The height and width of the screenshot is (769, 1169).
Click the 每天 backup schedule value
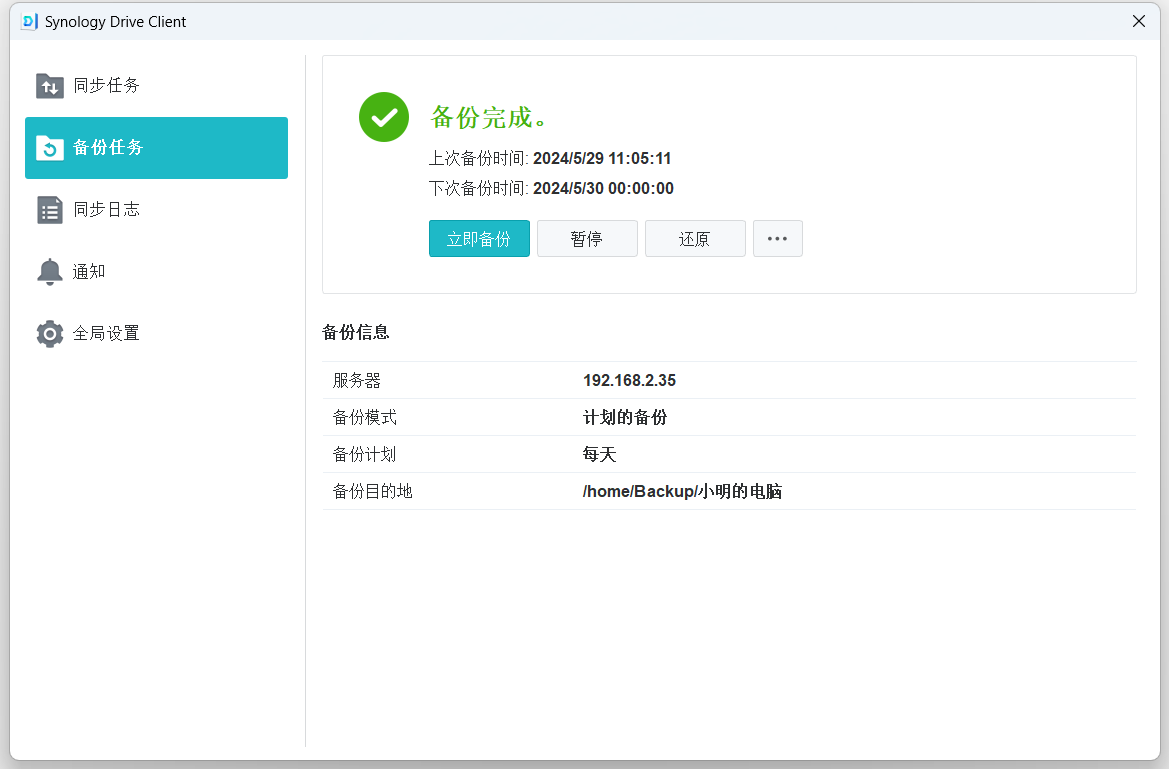pos(600,455)
